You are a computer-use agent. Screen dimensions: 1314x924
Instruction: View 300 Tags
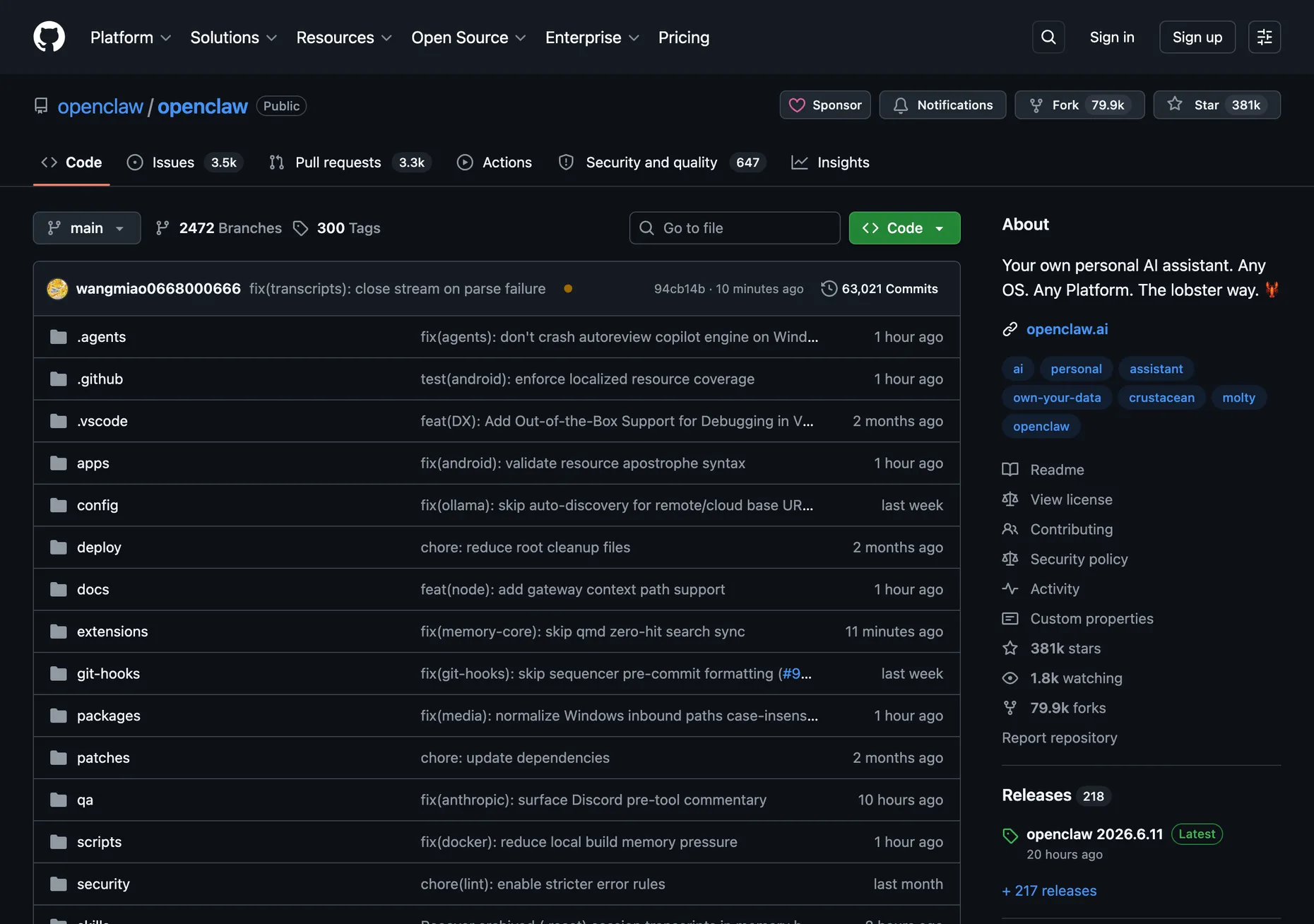pos(337,228)
